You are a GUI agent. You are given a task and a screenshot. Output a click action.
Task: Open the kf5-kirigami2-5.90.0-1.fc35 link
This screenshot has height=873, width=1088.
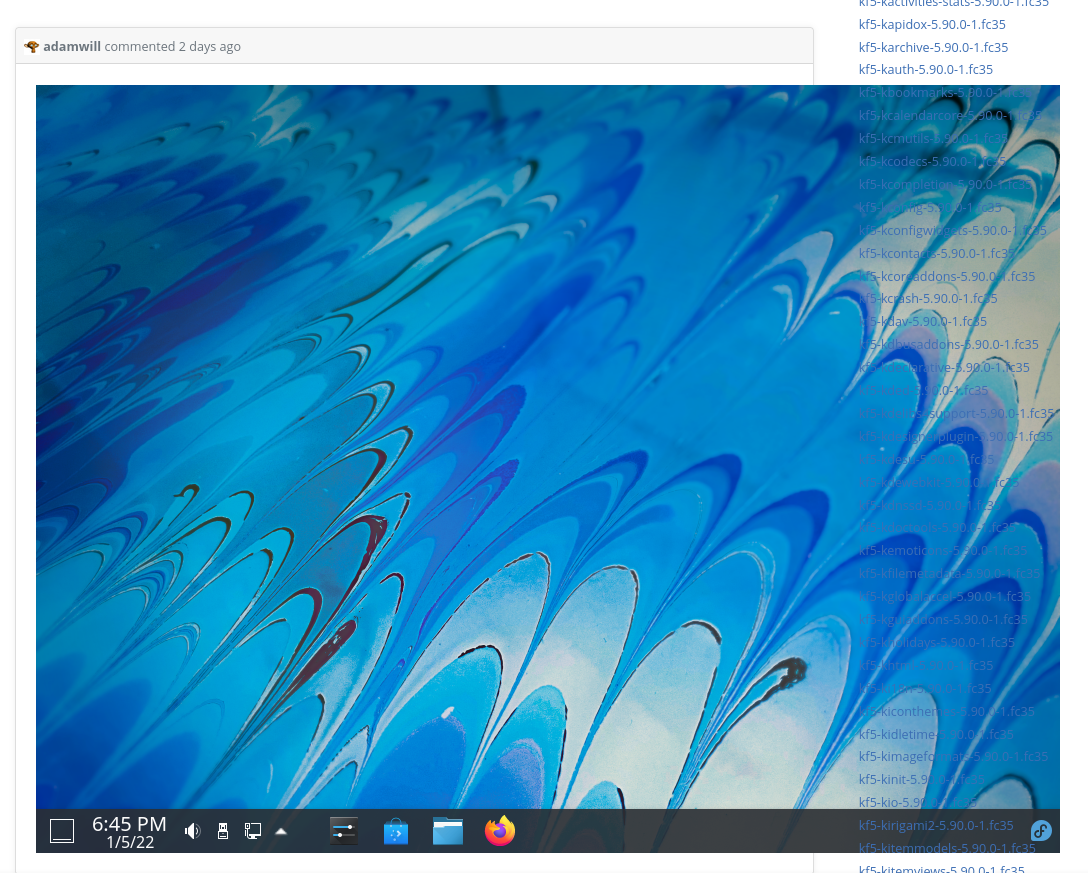tap(935, 825)
